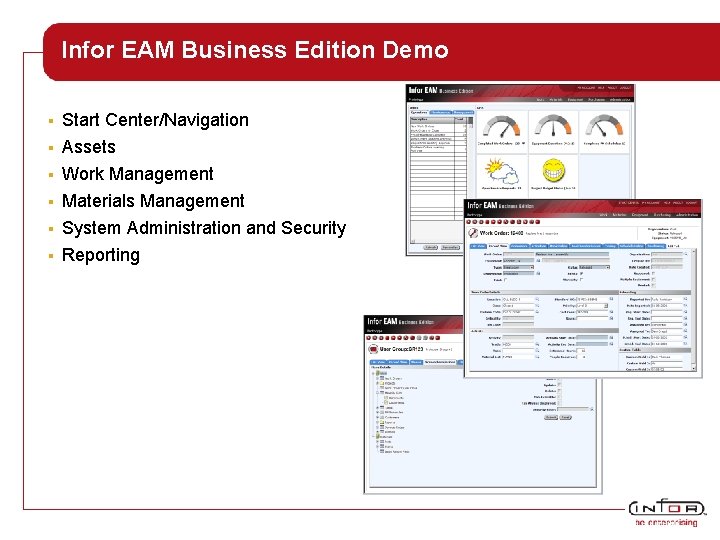Click the yellow smiley face KPI icon
The height and width of the screenshot is (540, 720).
click(x=553, y=170)
